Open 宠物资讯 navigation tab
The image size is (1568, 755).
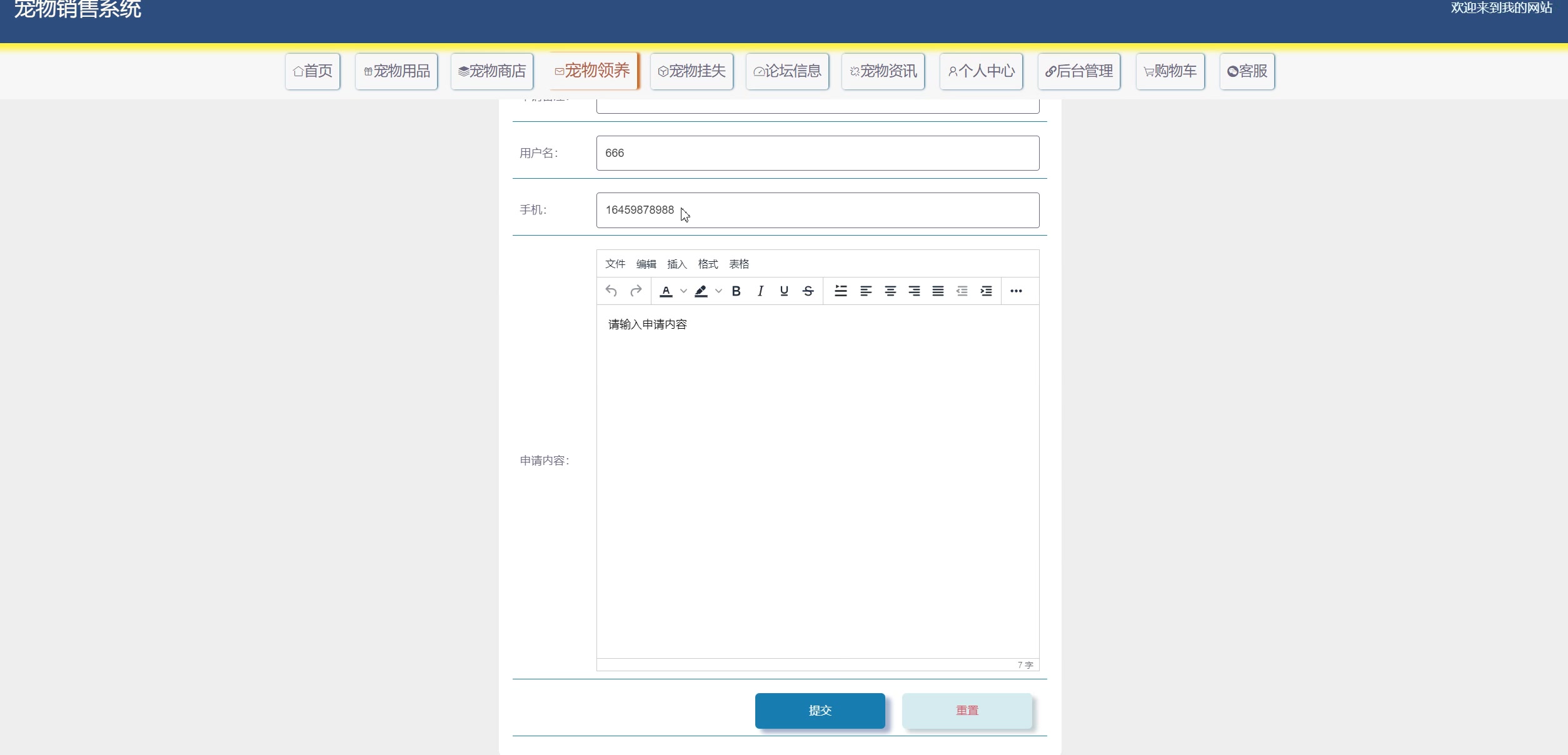[883, 71]
